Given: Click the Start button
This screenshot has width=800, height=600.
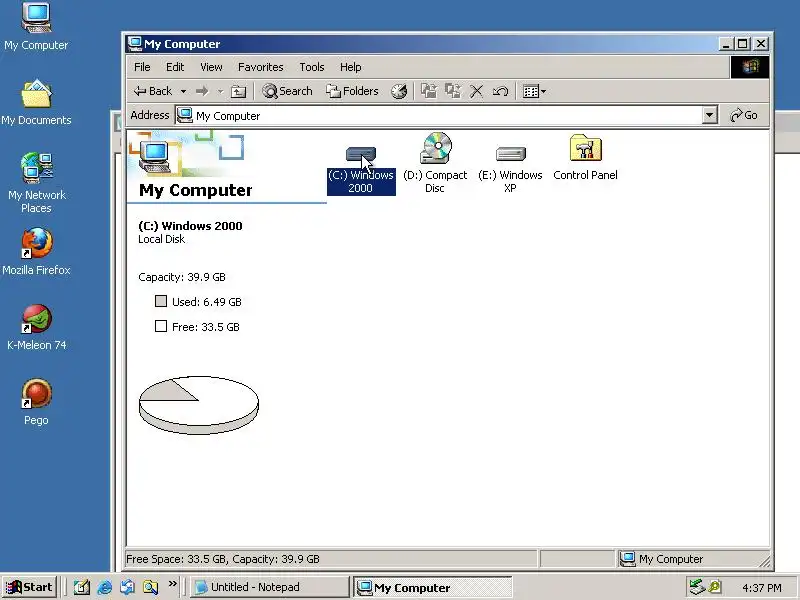Looking at the screenshot, I should 30,587.
